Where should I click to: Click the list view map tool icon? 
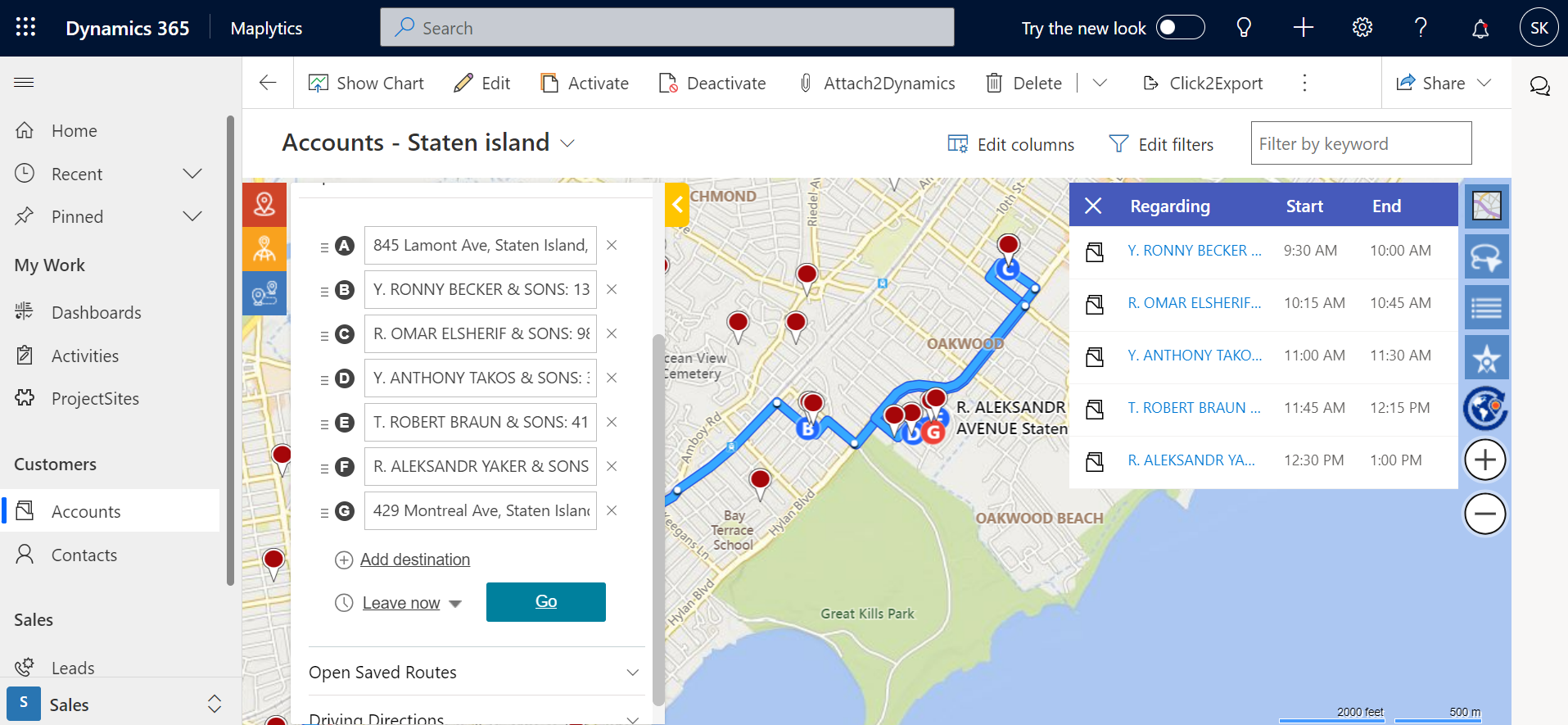(1486, 308)
